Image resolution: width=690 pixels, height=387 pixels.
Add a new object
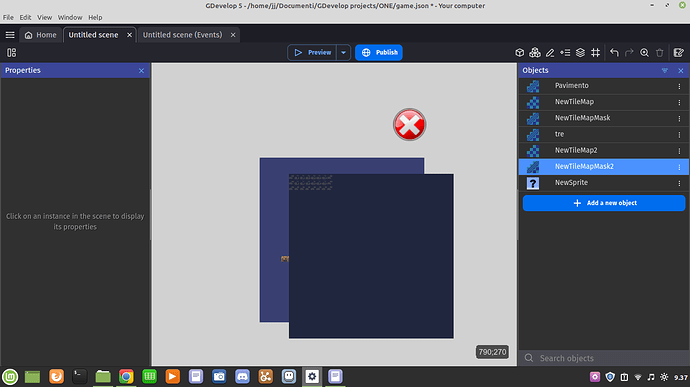click(604, 203)
